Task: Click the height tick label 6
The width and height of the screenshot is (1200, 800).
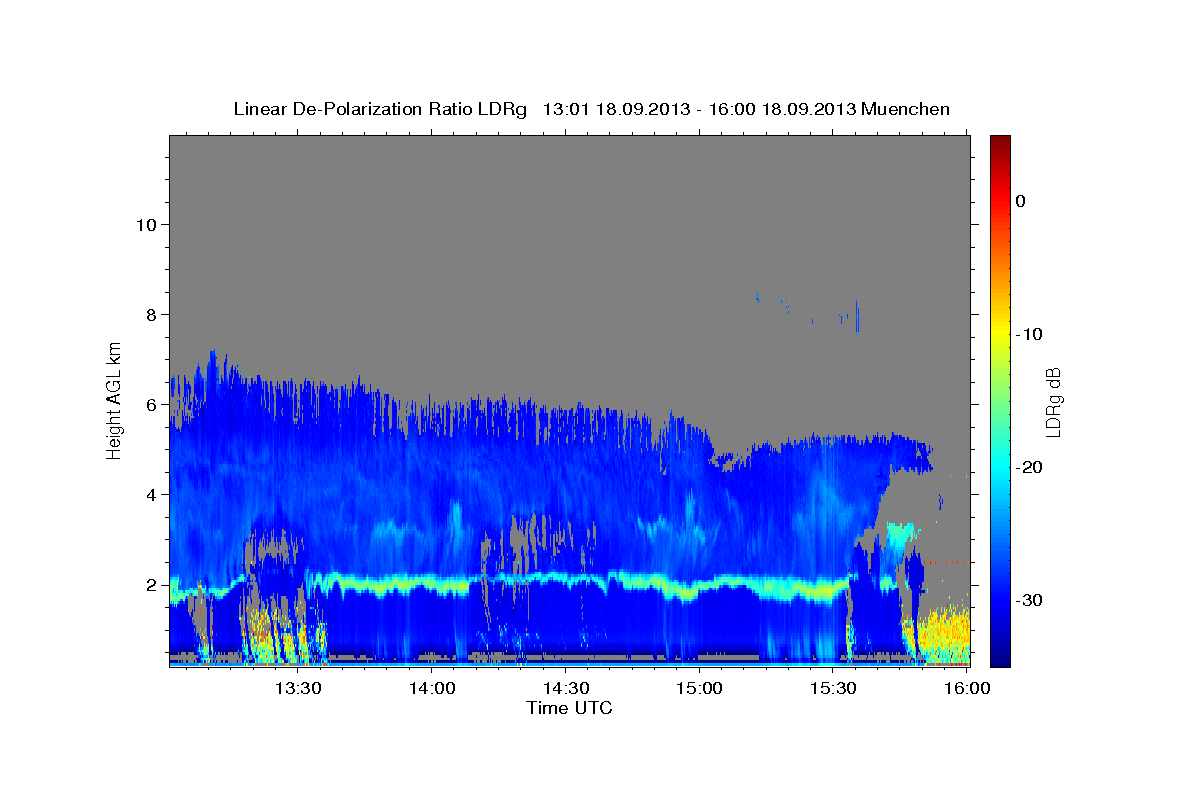Action: coord(150,404)
